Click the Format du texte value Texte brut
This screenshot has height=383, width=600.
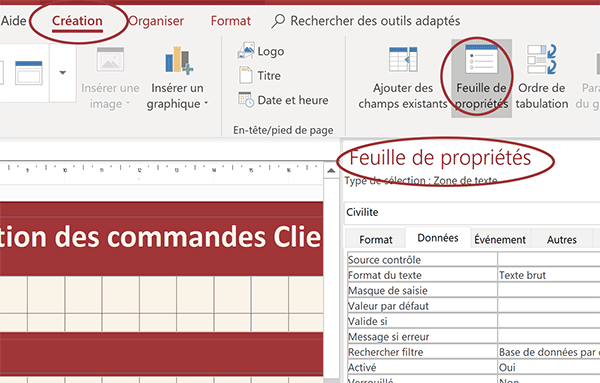pos(549,275)
